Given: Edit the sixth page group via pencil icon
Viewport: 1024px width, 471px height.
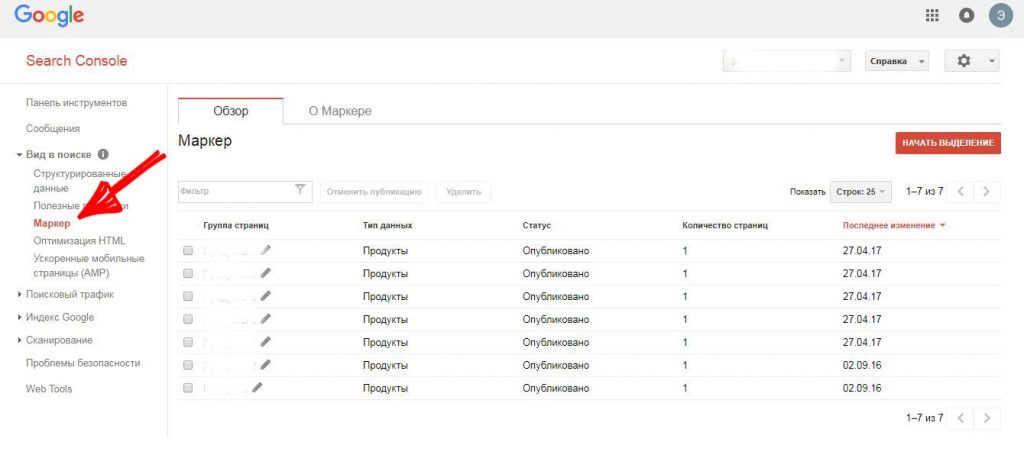Looking at the screenshot, I should point(265,365).
